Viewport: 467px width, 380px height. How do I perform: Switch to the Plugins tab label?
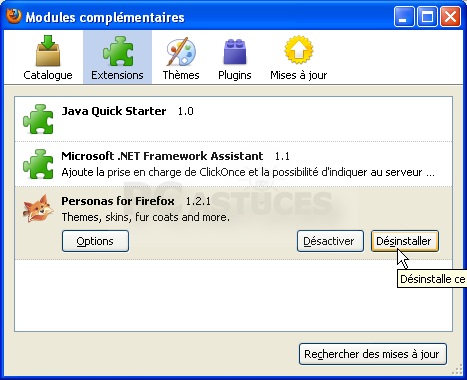235,75
